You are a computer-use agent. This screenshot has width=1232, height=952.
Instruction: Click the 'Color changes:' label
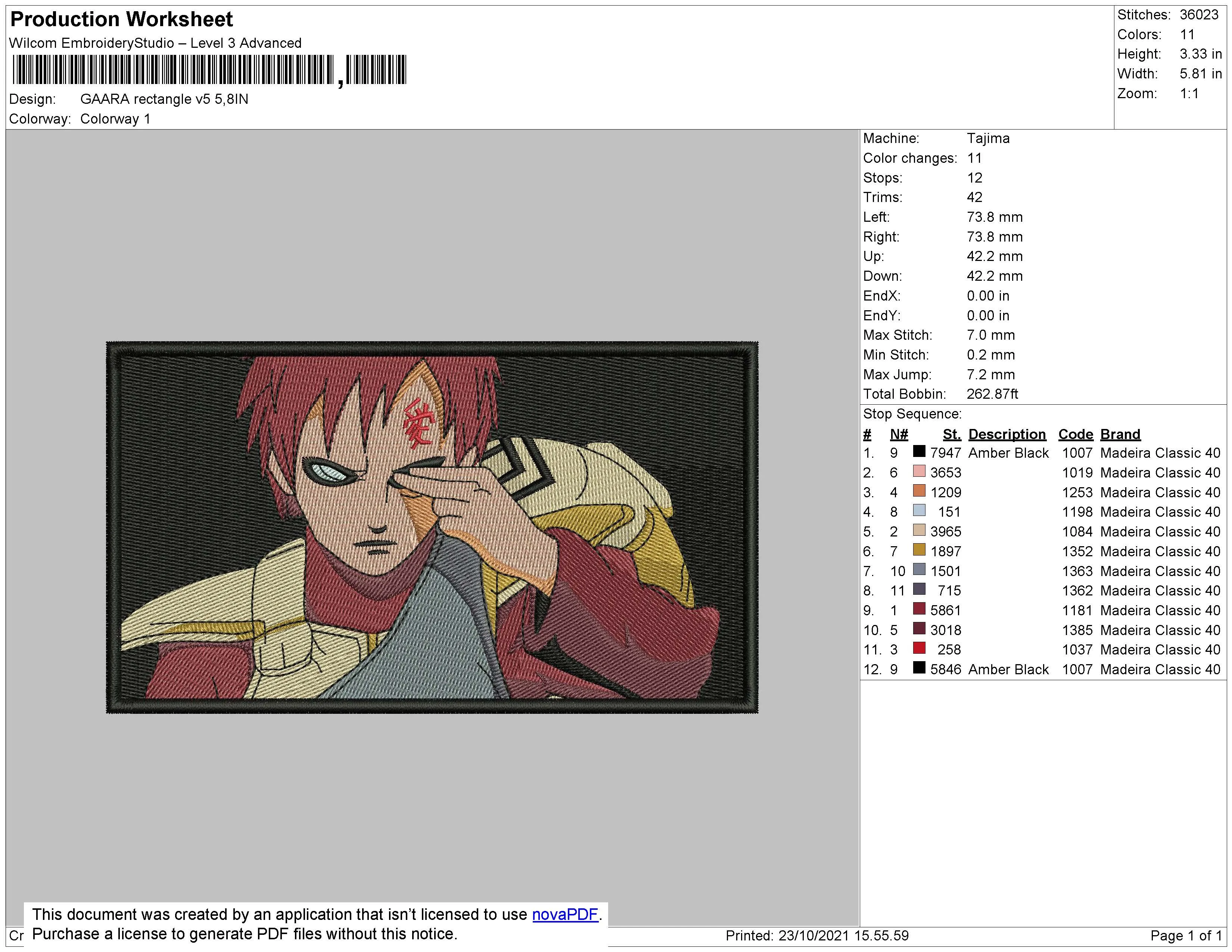910,158
